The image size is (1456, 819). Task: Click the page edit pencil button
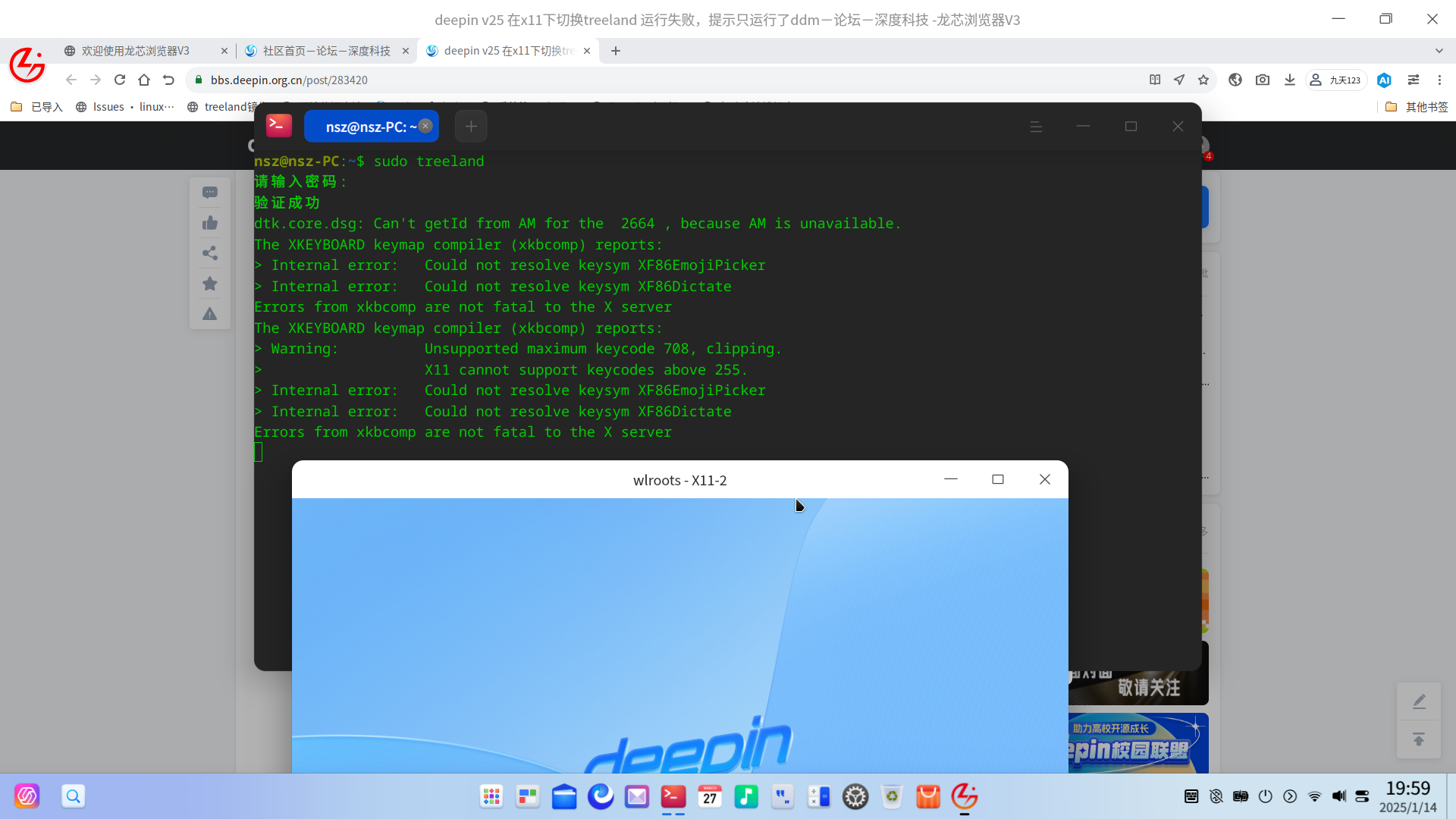point(1419,701)
